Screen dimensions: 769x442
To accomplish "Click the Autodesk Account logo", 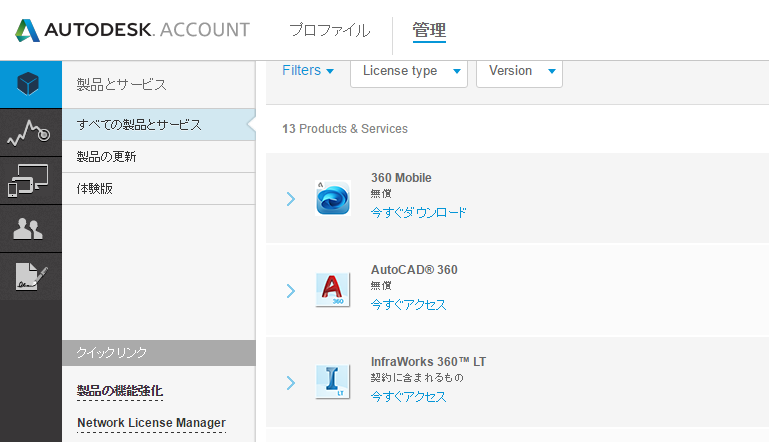I will (x=131, y=30).
